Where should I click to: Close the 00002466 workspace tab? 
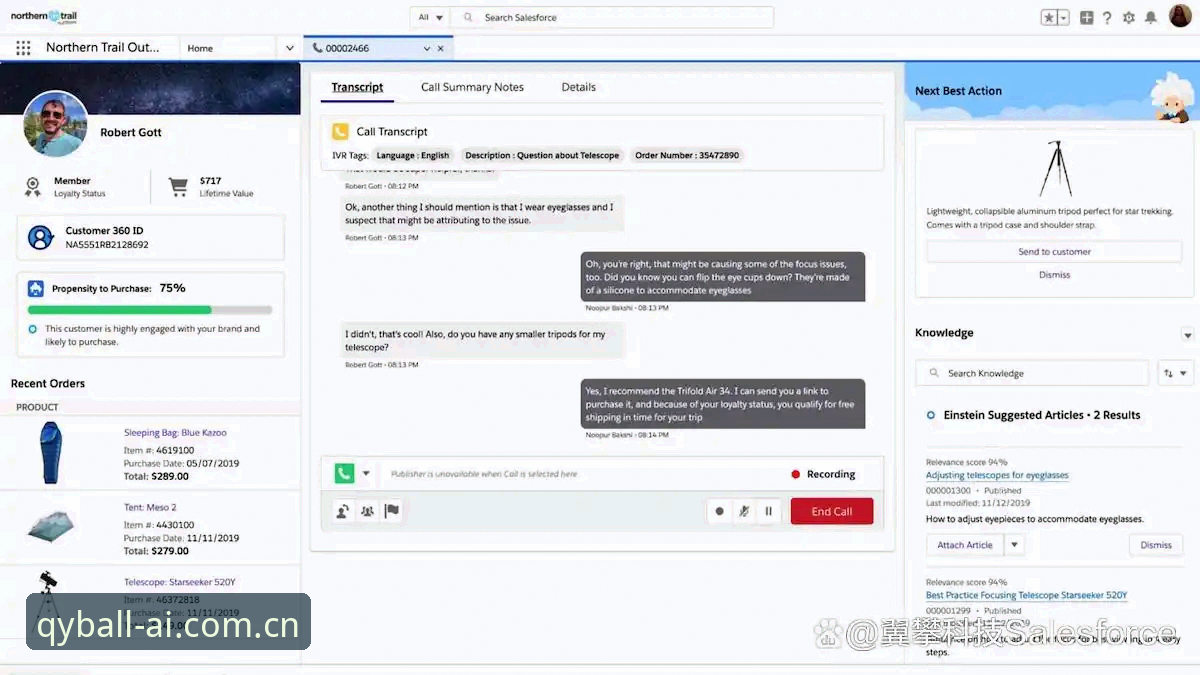(441, 48)
